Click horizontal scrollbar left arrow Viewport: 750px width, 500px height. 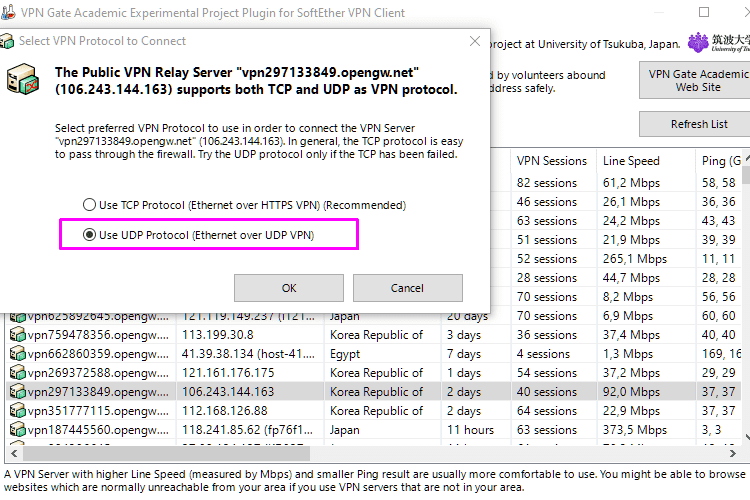[x=14, y=453]
